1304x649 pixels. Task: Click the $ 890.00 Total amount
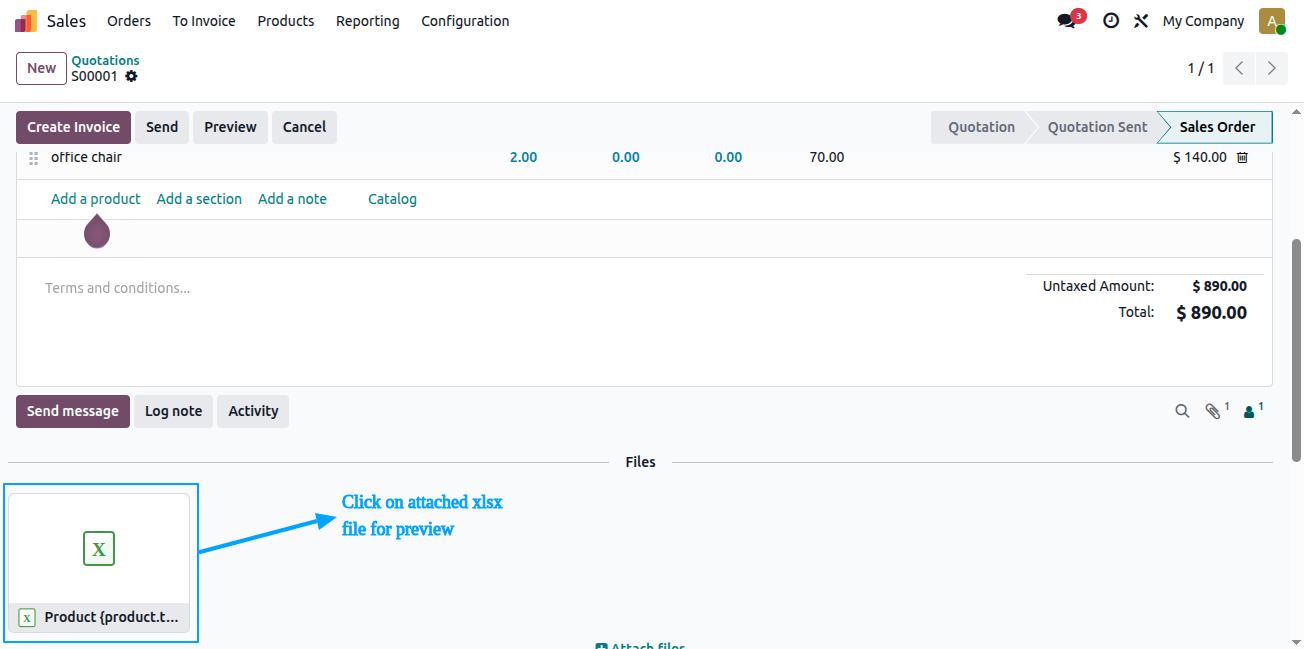coord(1211,313)
